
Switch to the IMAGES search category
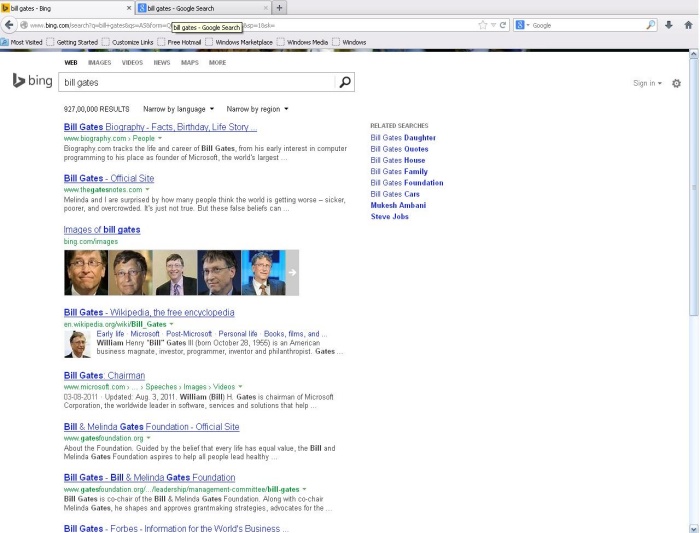pyautogui.click(x=100, y=62)
